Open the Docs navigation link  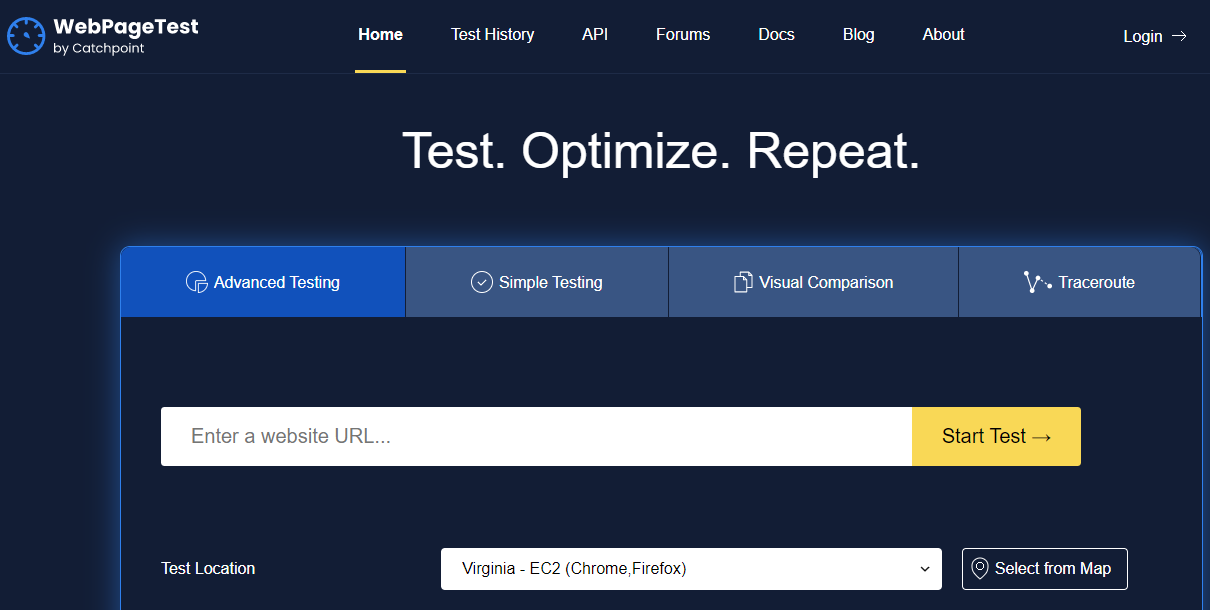pyautogui.click(x=776, y=34)
